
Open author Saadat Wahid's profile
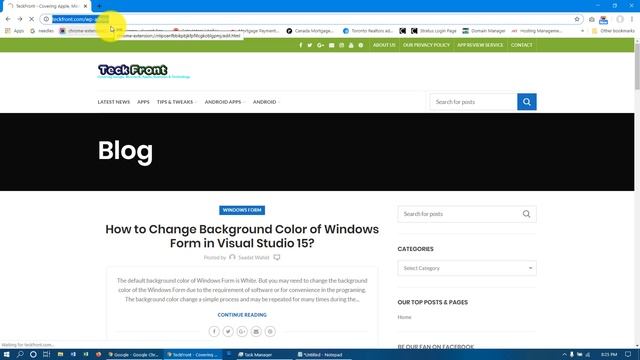[x=253, y=258]
